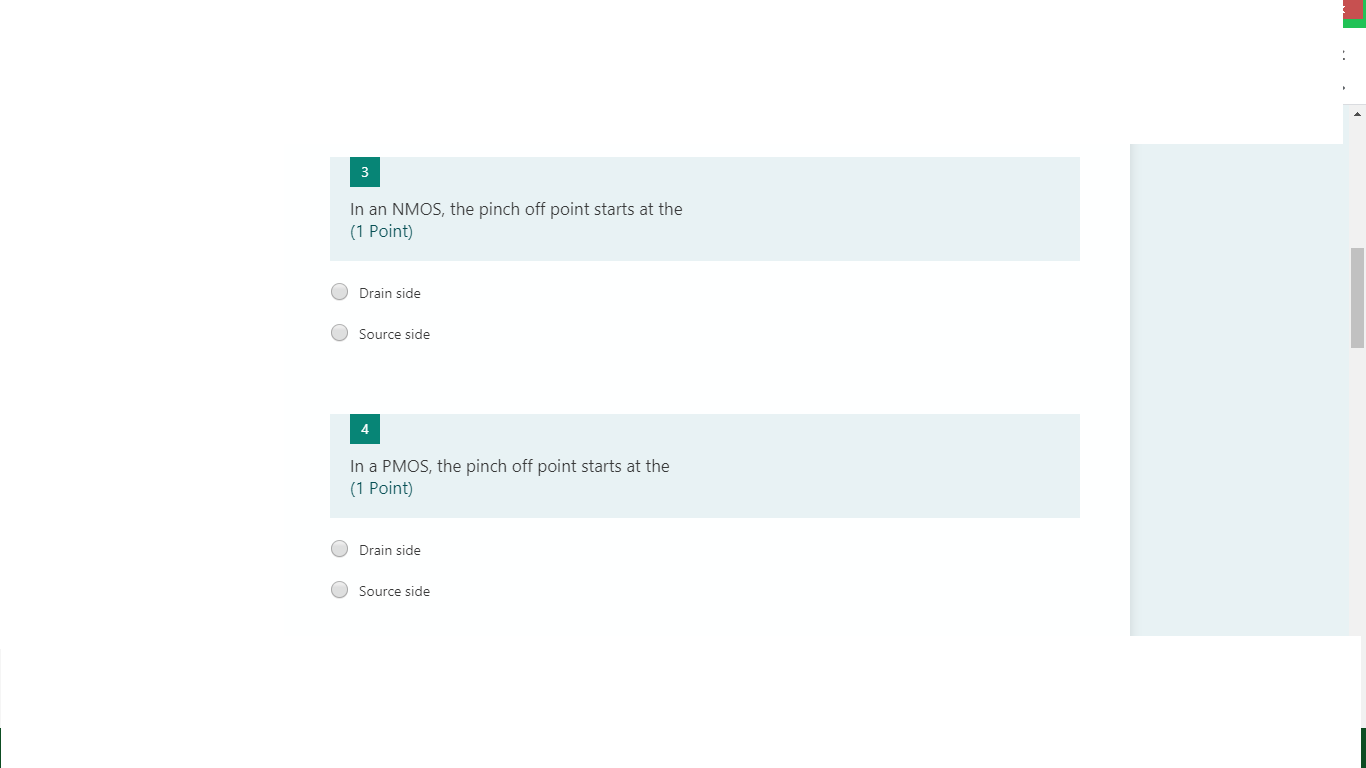
Task: Open the "(1 Point)" label under question 3
Action: pyautogui.click(x=381, y=230)
